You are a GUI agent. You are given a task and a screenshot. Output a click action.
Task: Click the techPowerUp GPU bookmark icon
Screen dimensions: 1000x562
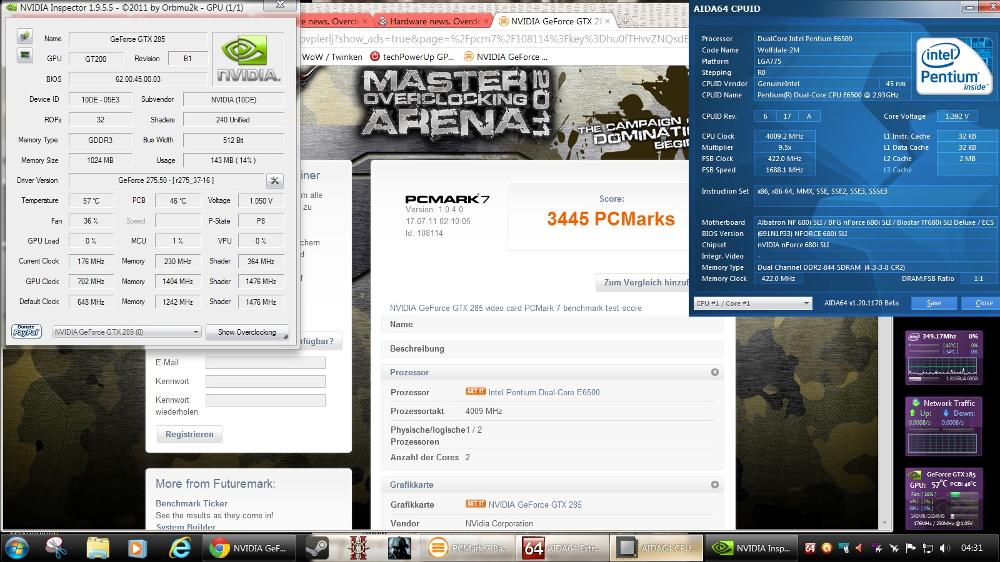375,57
